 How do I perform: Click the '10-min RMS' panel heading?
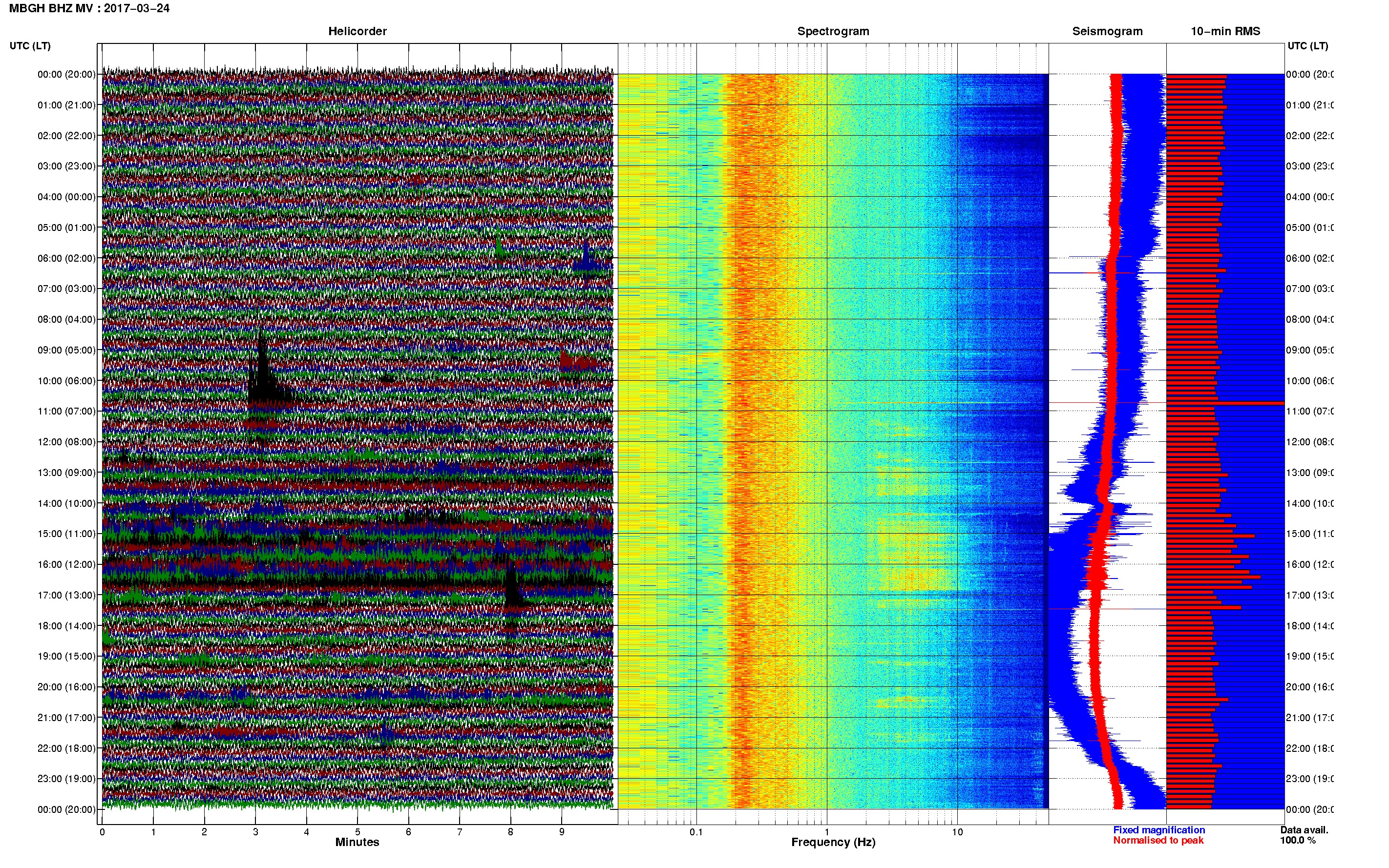point(1225,31)
